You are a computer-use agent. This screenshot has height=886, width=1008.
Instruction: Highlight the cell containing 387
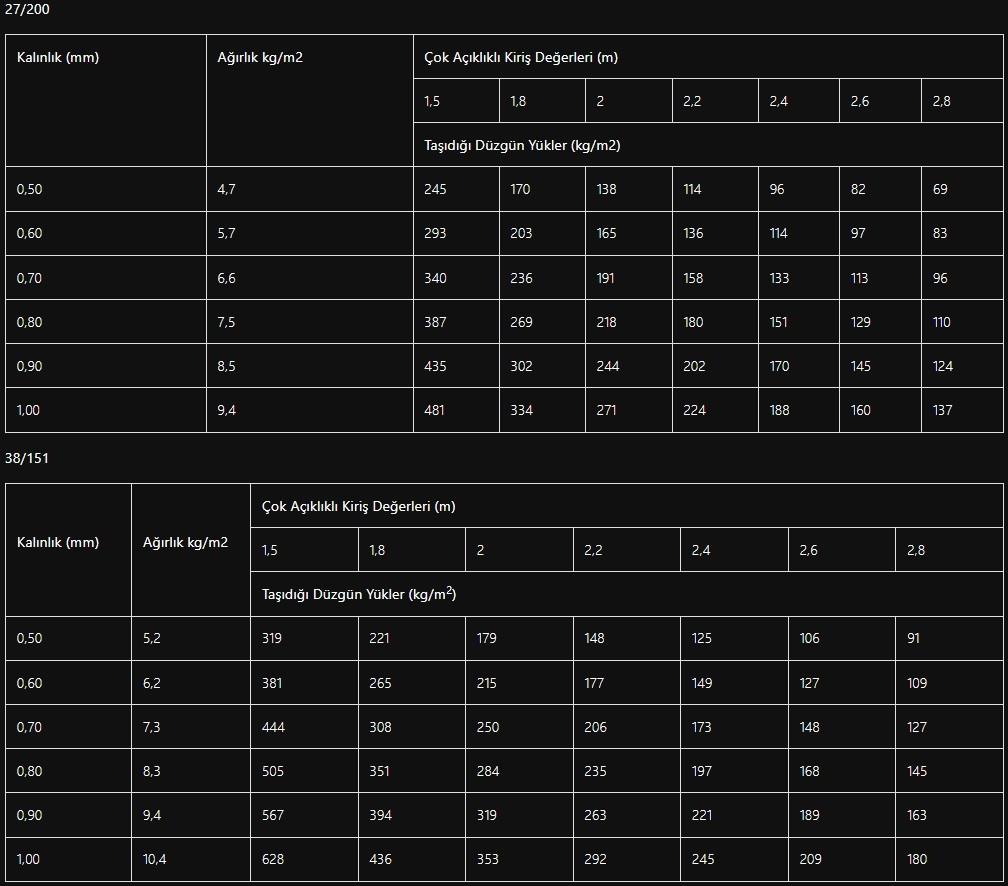click(x=435, y=322)
